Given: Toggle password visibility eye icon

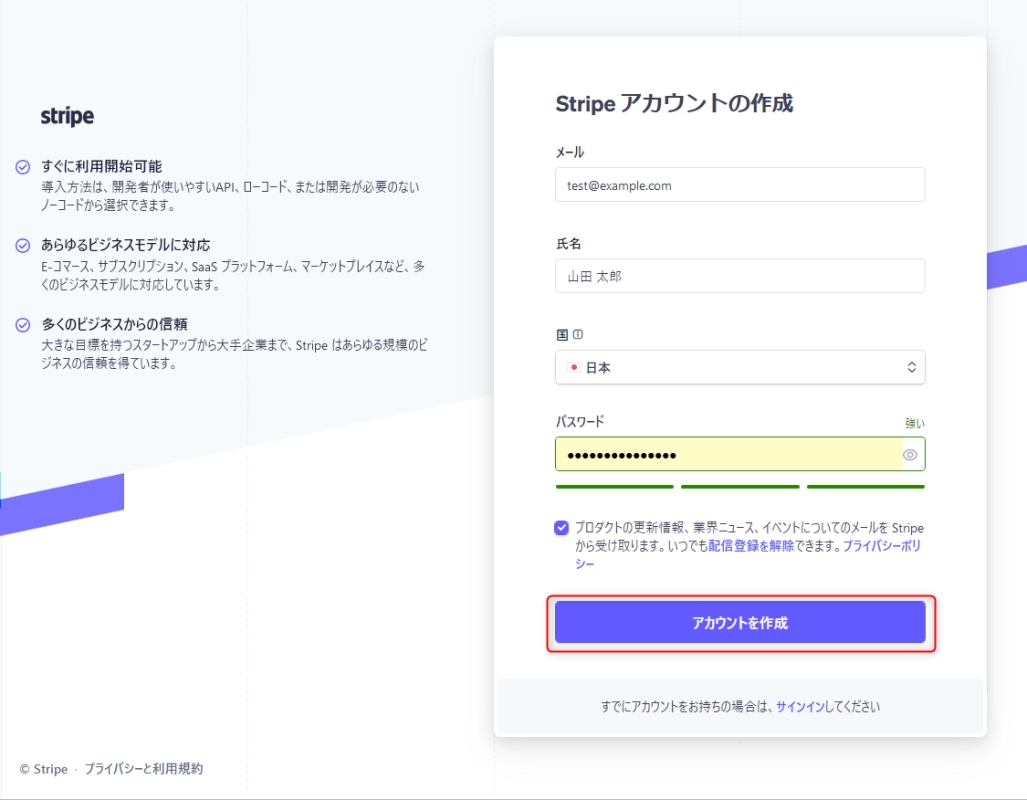Looking at the screenshot, I should click(x=910, y=455).
